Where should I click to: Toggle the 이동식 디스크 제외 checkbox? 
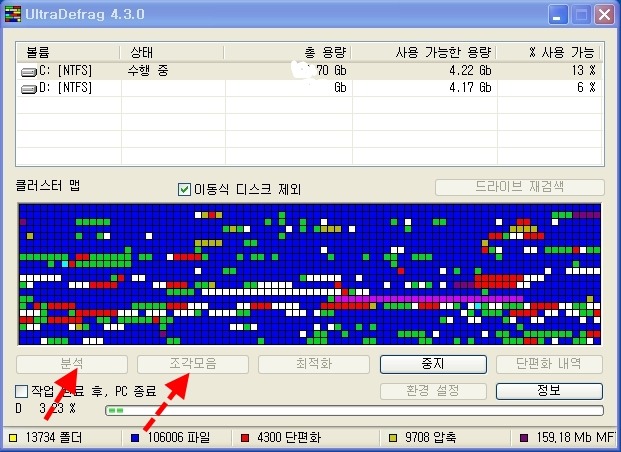184,189
